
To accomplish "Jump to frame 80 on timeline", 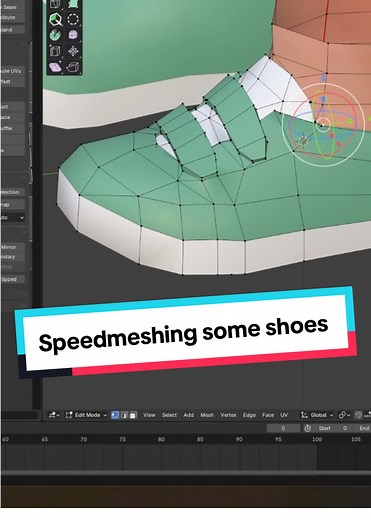I will [x=161, y=439].
